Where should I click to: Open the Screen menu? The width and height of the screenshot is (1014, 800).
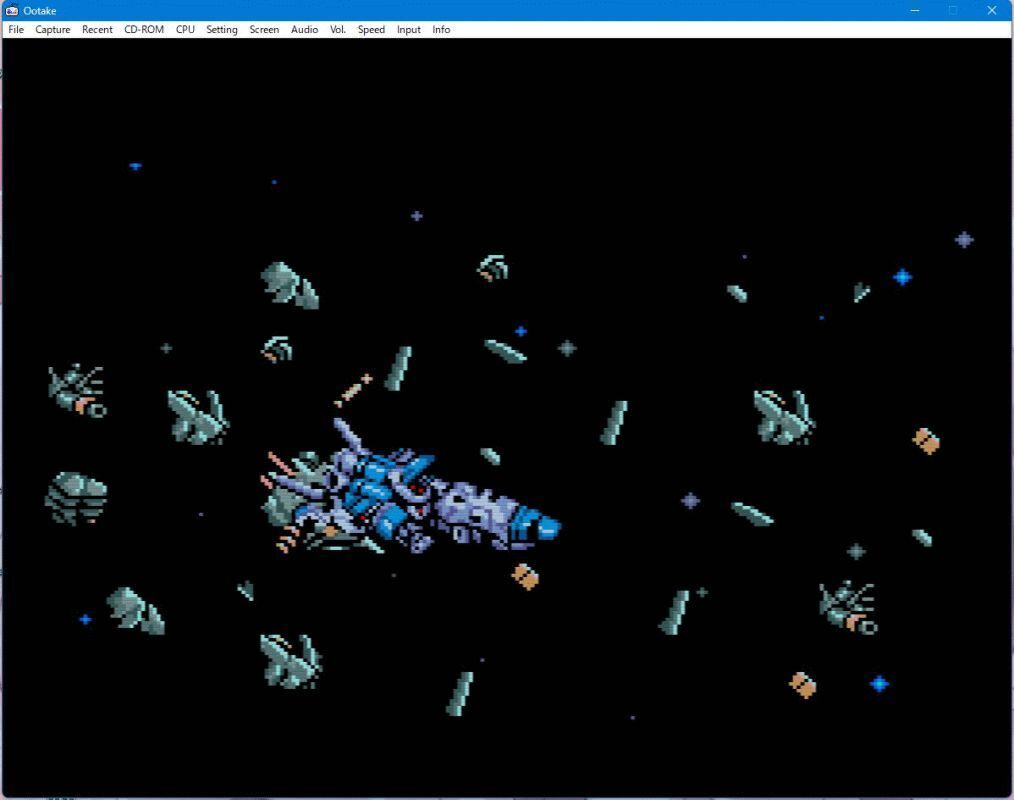point(264,30)
